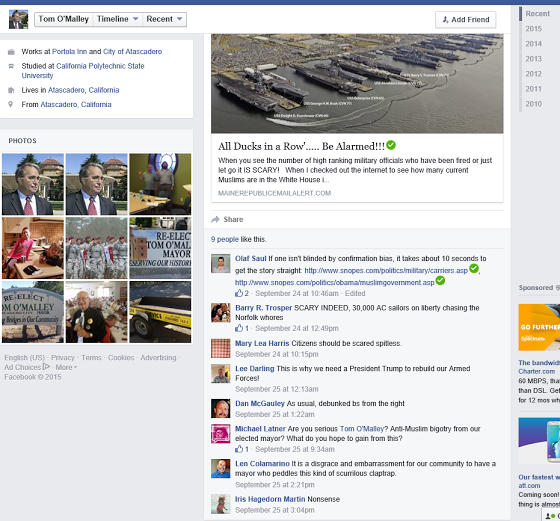
Task: Click green check after muslimgovernment link
Action: pos(440,281)
